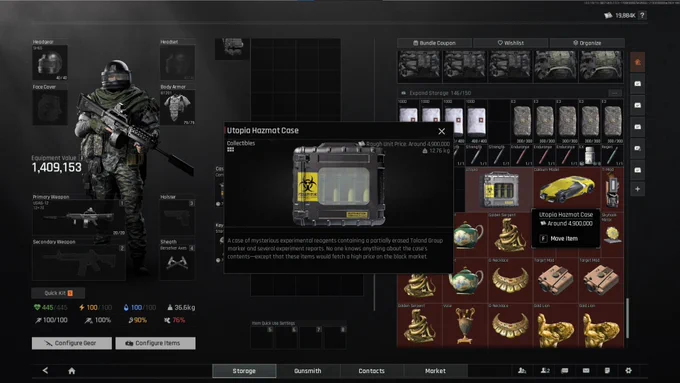Screen dimensions: 680x383
Task: Click the 36.6kg carry weight stat
Action: click(181, 308)
